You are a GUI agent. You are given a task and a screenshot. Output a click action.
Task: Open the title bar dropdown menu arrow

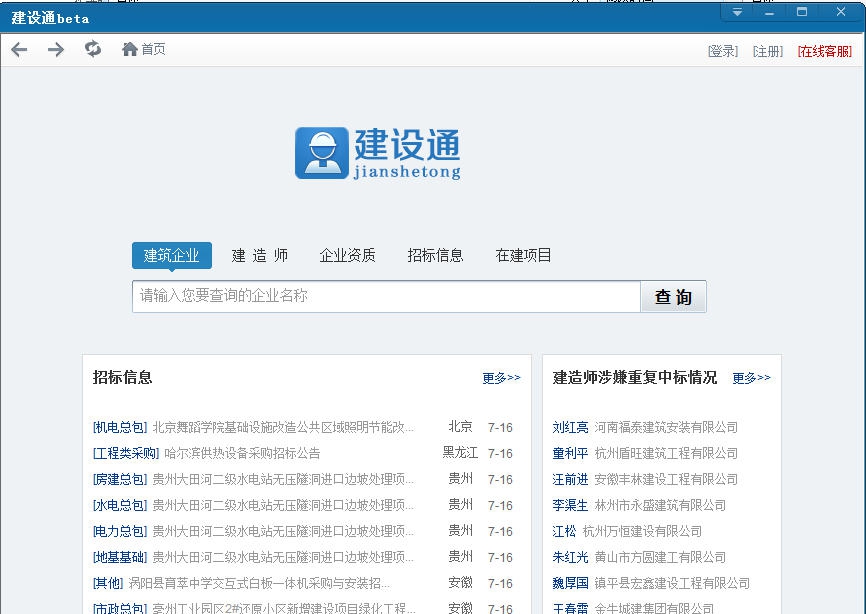coord(737,12)
